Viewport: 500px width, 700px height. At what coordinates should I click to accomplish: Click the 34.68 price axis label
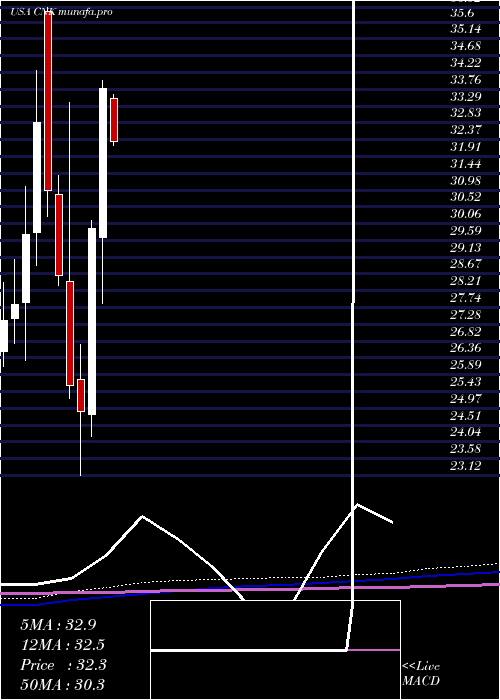tap(466, 46)
